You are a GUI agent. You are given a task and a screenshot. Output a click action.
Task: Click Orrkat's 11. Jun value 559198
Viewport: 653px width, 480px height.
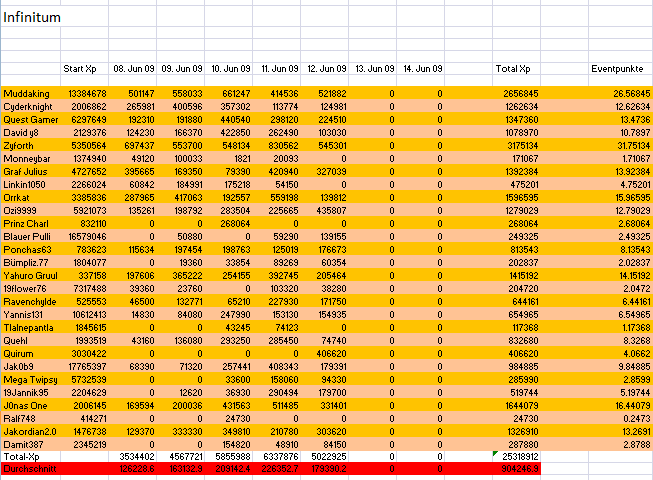coord(283,197)
